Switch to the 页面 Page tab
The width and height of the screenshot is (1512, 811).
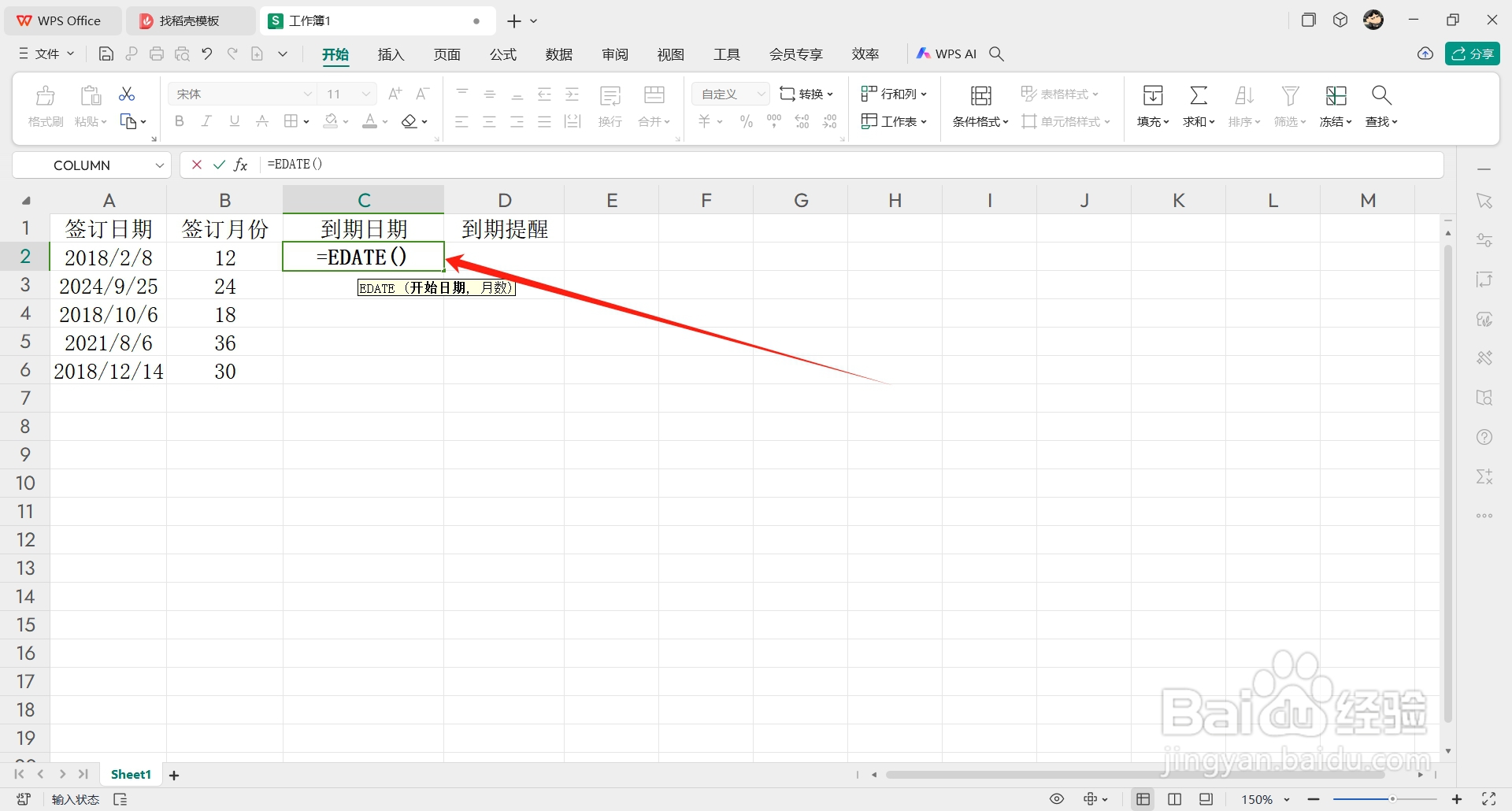pos(447,54)
